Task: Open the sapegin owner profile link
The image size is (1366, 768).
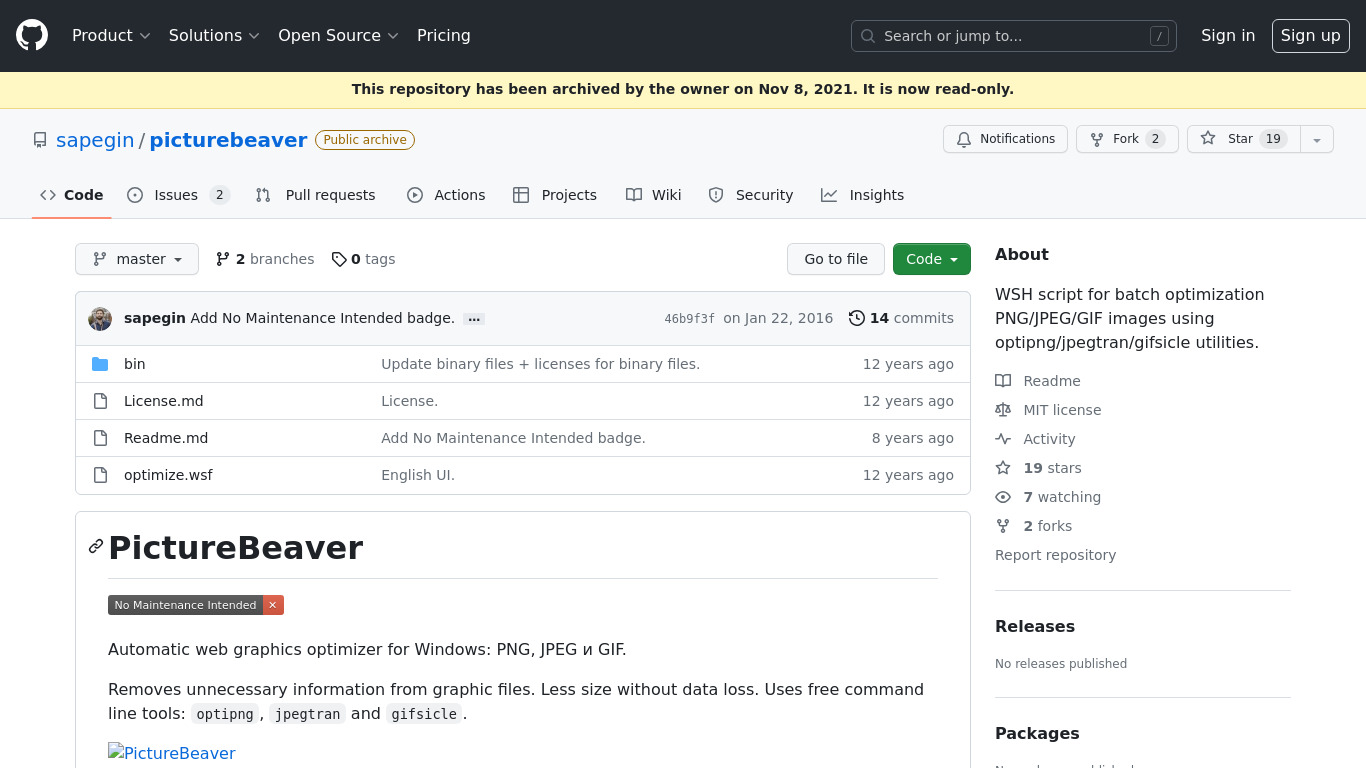Action: click(95, 140)
